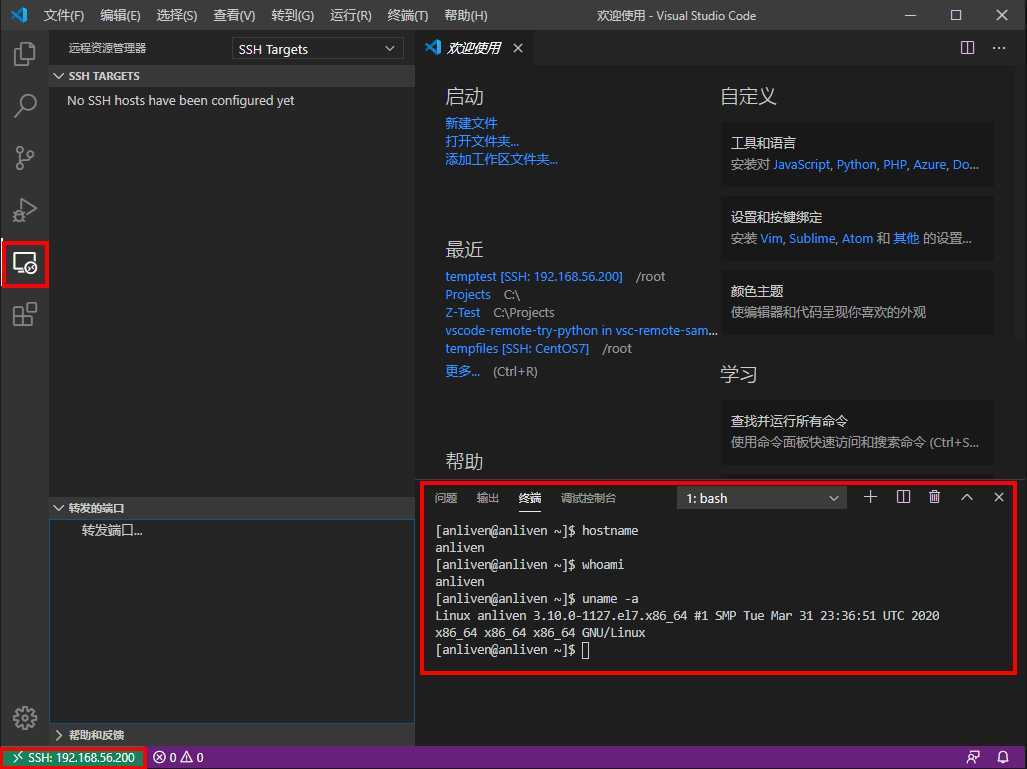Click the 打开文件夹... link
This screenshot has width=1027, height=769.
coord(482,141)
